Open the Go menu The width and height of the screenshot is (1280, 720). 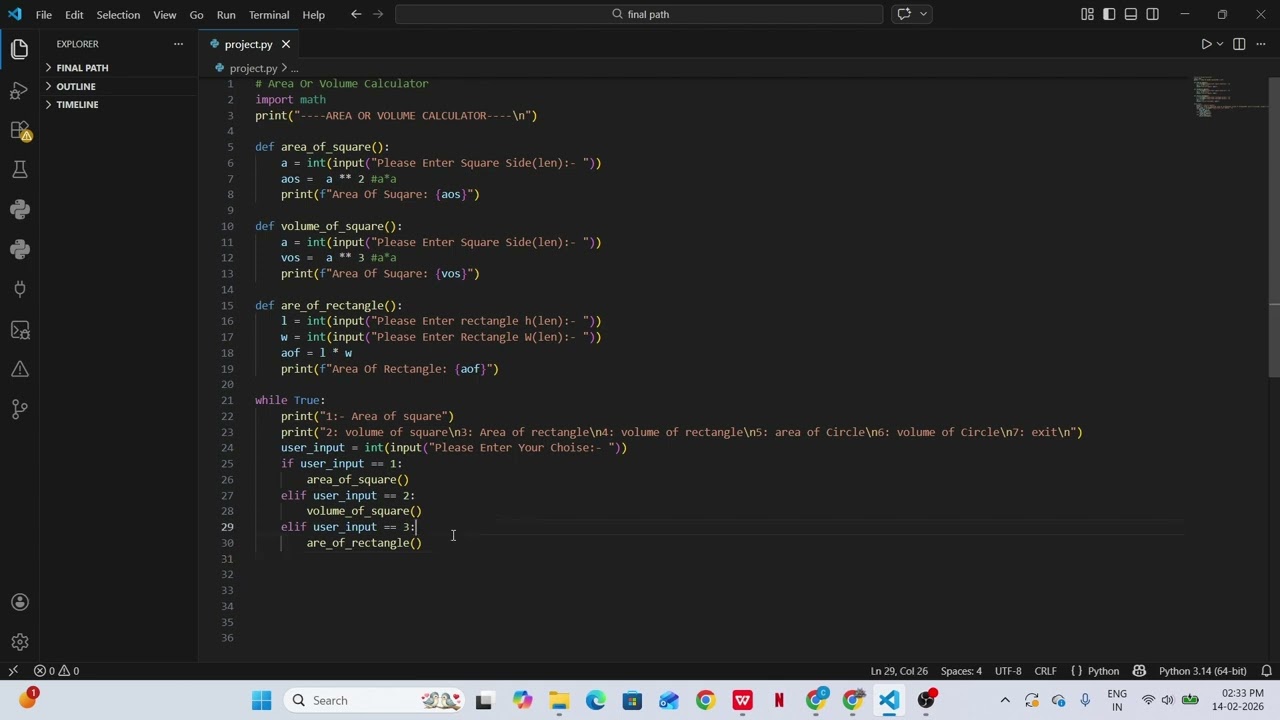click(x=196, y=15)
